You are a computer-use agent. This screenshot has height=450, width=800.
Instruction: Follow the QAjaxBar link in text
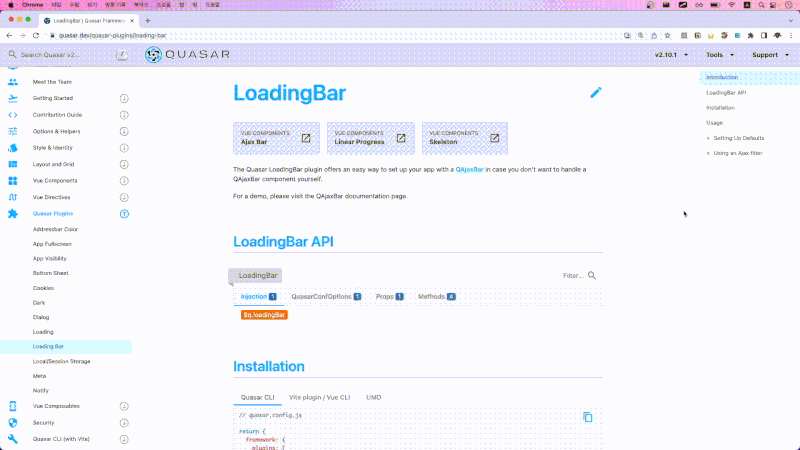(469, 169)
